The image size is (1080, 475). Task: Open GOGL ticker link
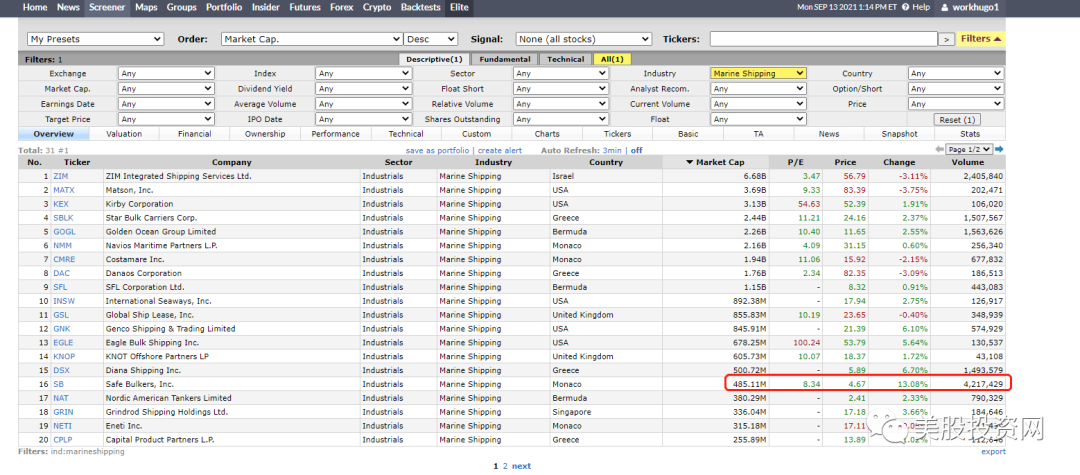click(64, 231)
